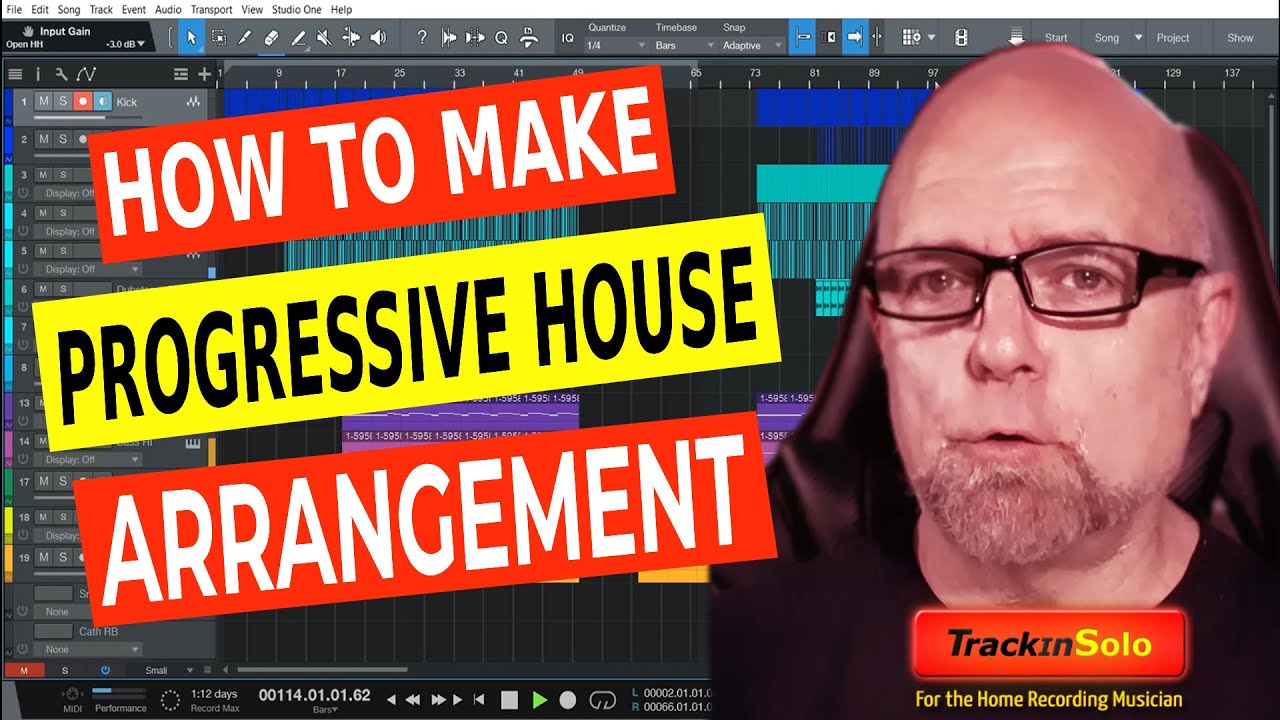Open the Studio One menu
Screen dimensions: 1280x720
point(297,9)
